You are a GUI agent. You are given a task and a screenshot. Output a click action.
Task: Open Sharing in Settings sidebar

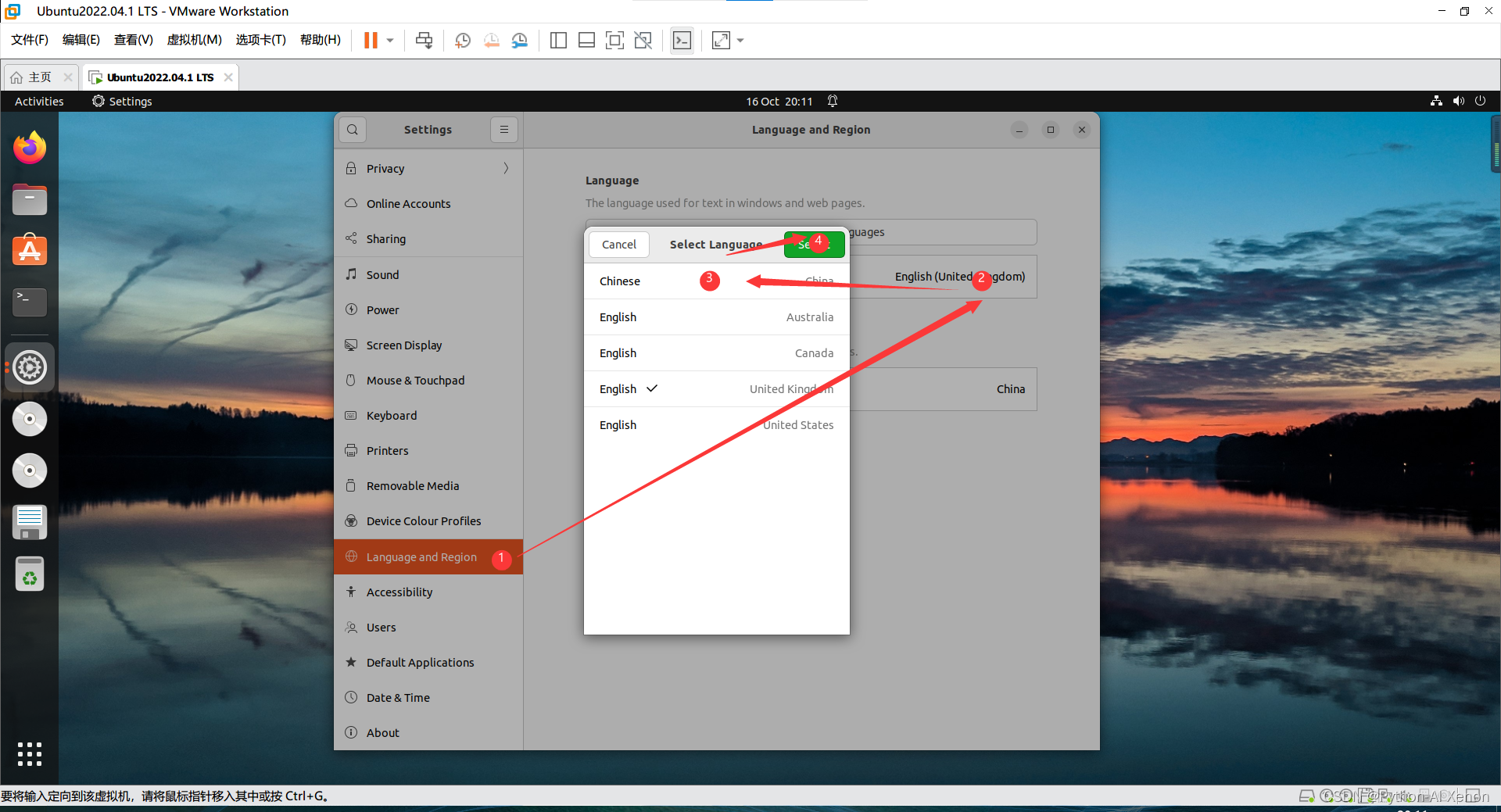click(428, 239)
